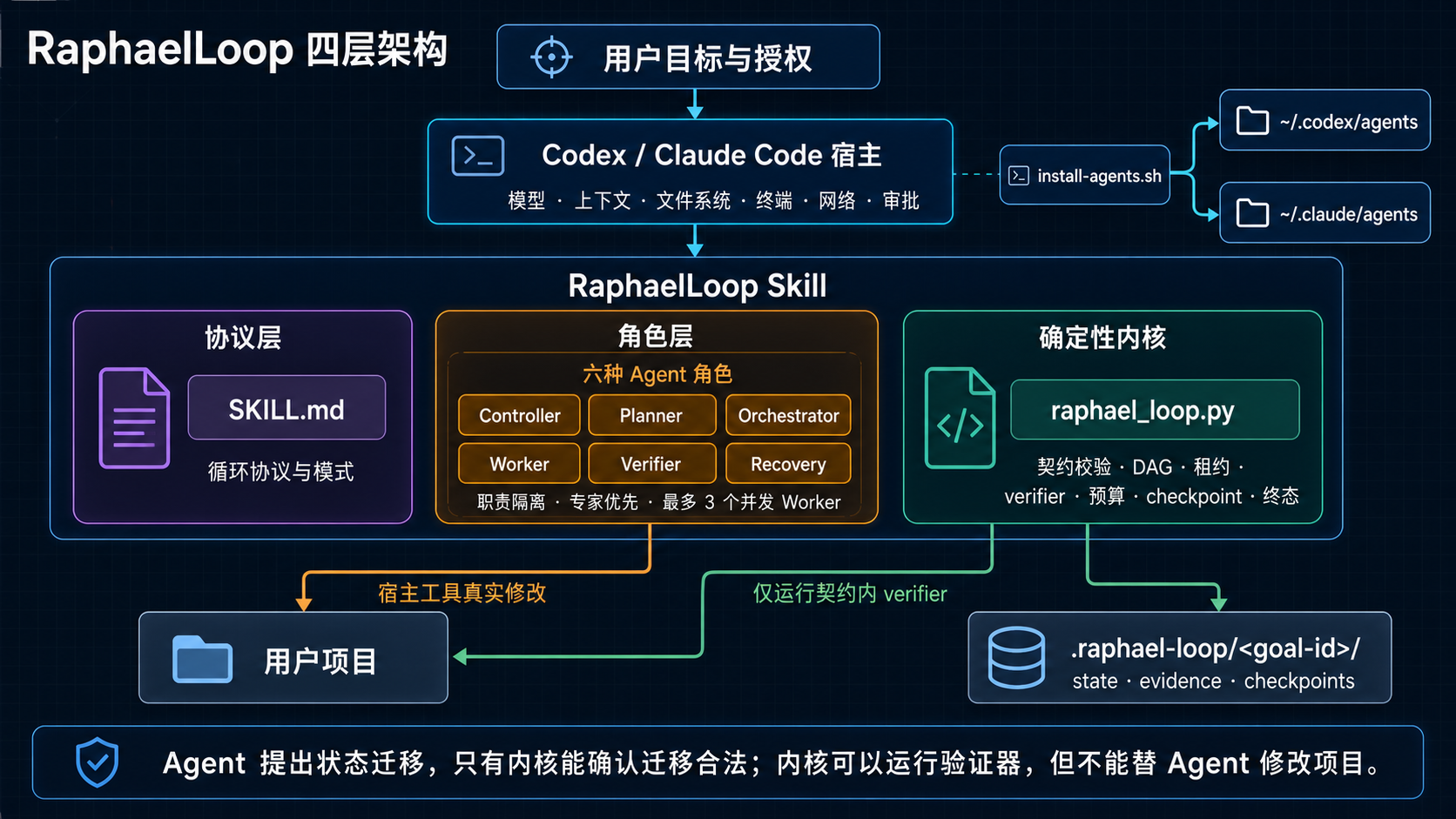Select the folder icon next to ~/.claude/agents

pos(1252,213)
